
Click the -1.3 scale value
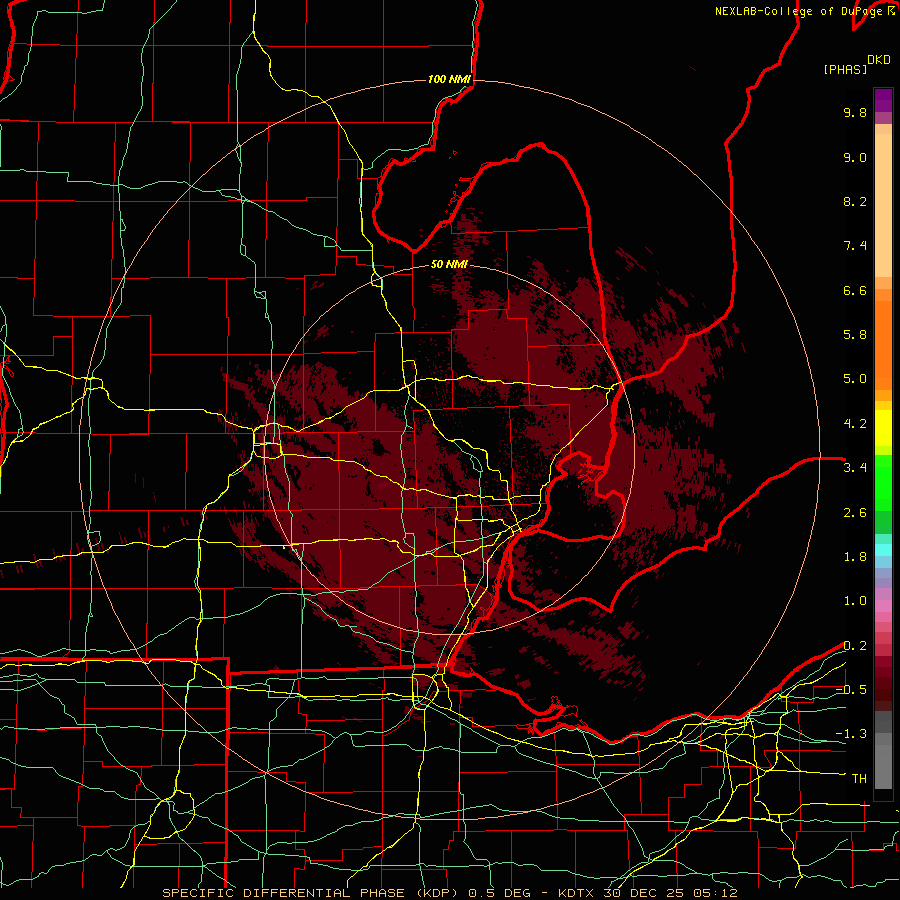pyautogui.click(x=851, y=734)
